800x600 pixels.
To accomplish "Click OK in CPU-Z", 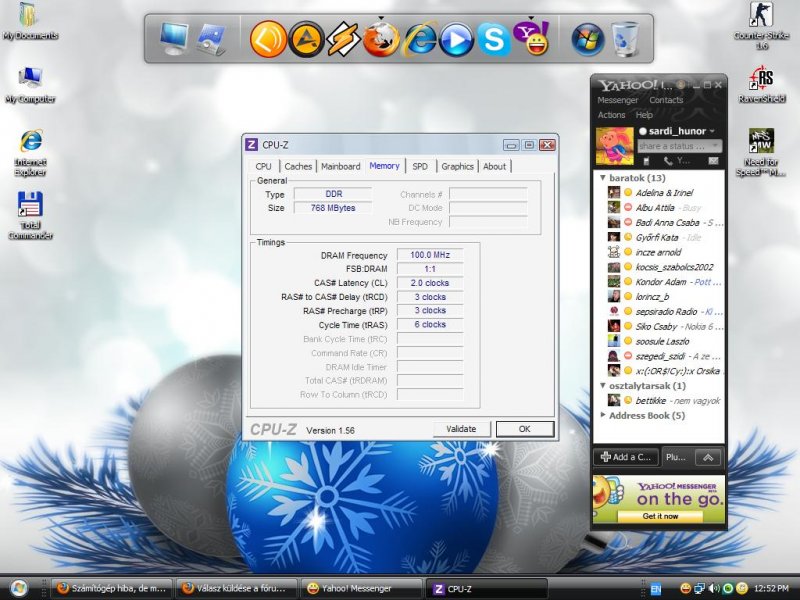I will click(x=524, y=429).
